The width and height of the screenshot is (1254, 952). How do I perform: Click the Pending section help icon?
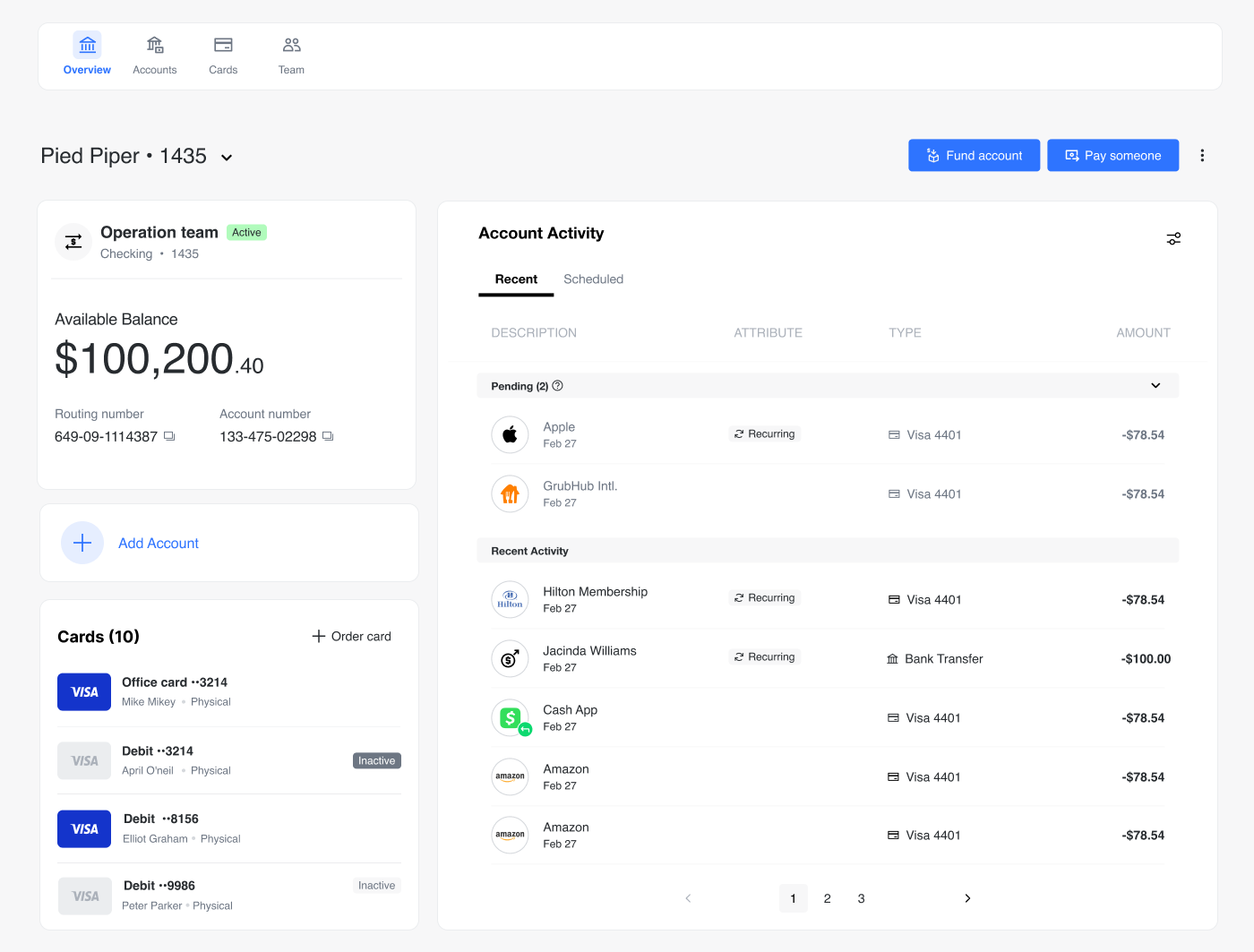pos(557,385)
